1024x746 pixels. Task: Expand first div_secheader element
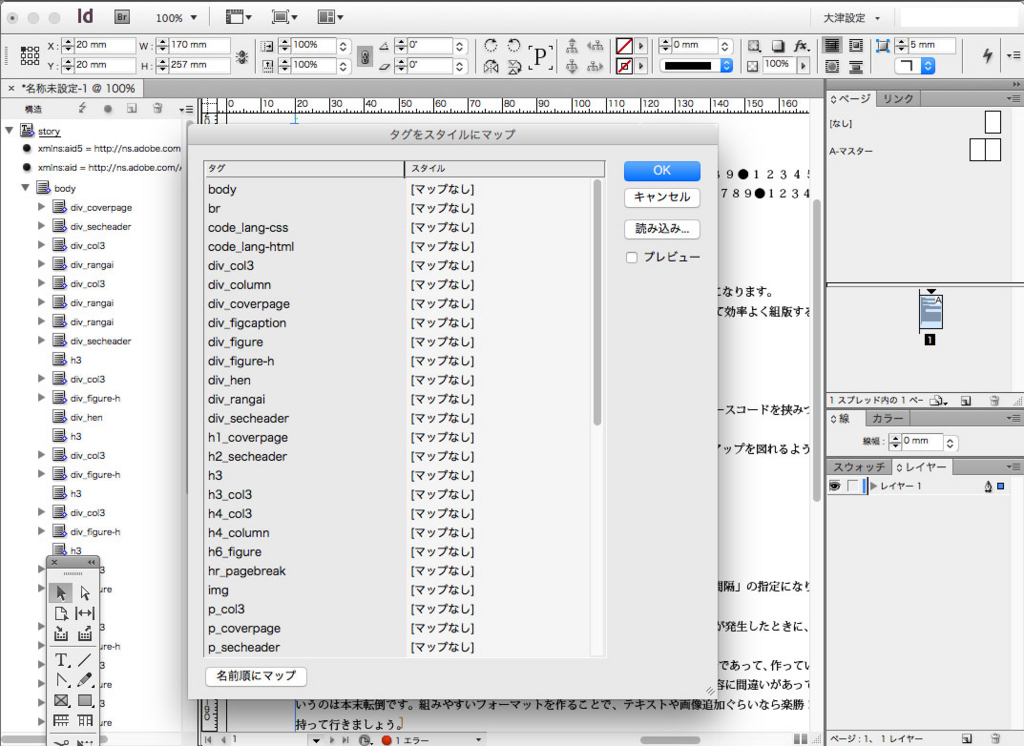pyautogui.click(x=41, y=225)
